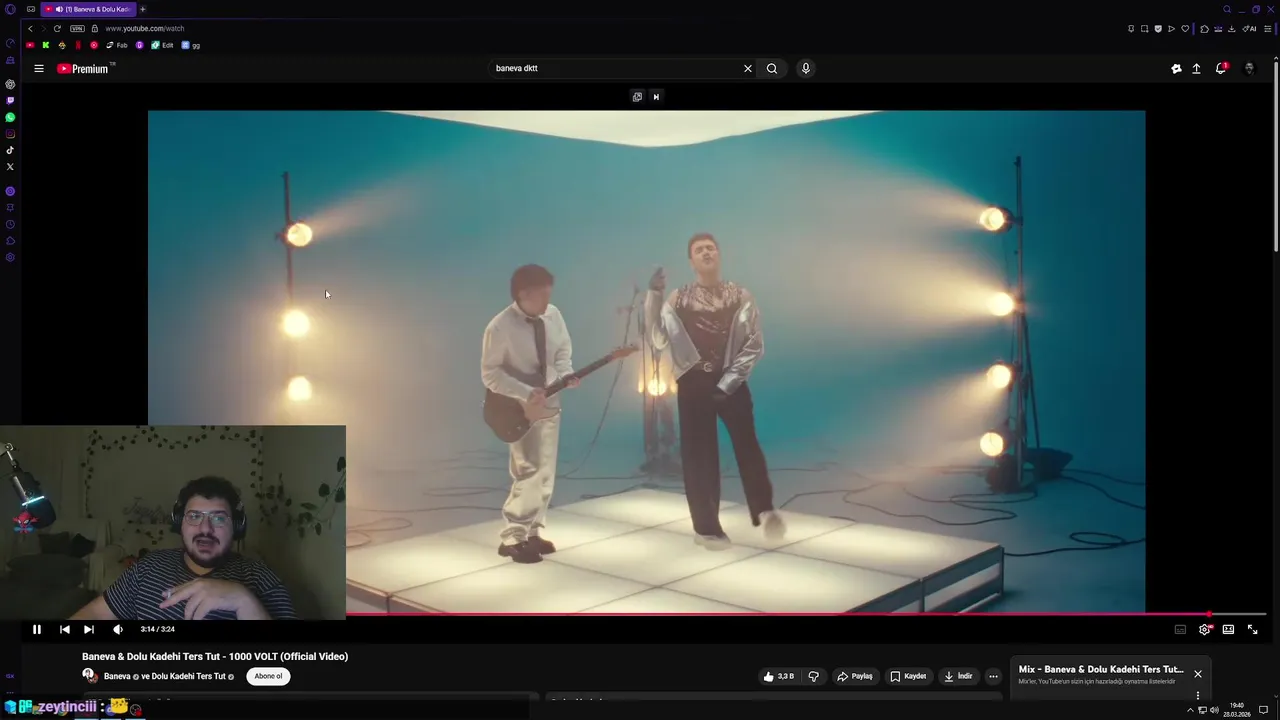The height and width of the screenshot is (720, 1280).
Task: Enter fullscreen mode
Action: tap(1252, 629)
